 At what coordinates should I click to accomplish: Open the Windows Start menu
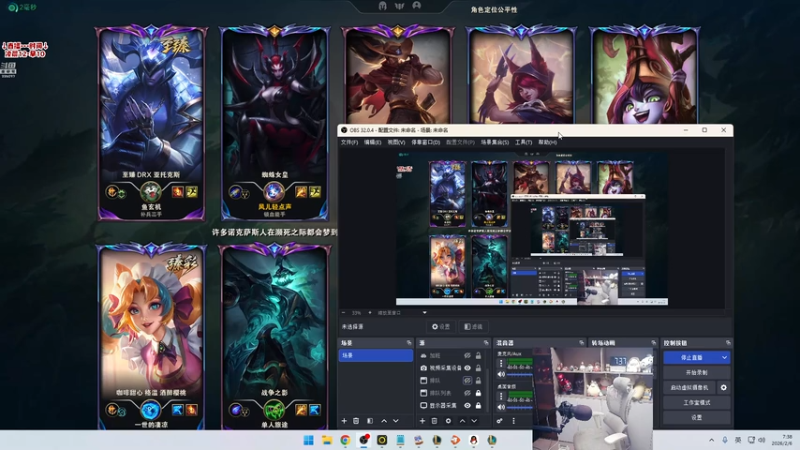(309, 440)
